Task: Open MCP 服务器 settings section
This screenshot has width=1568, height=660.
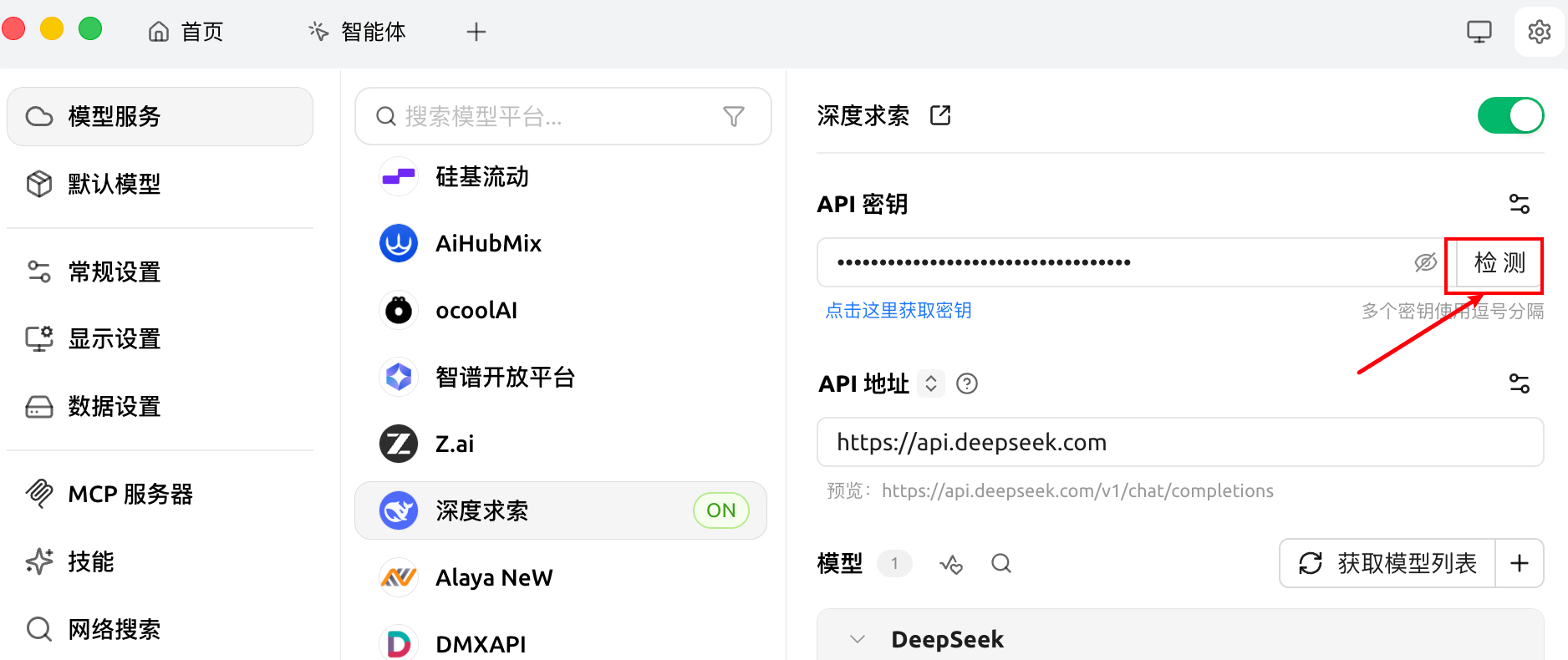Action: click(x=160, y=494)
